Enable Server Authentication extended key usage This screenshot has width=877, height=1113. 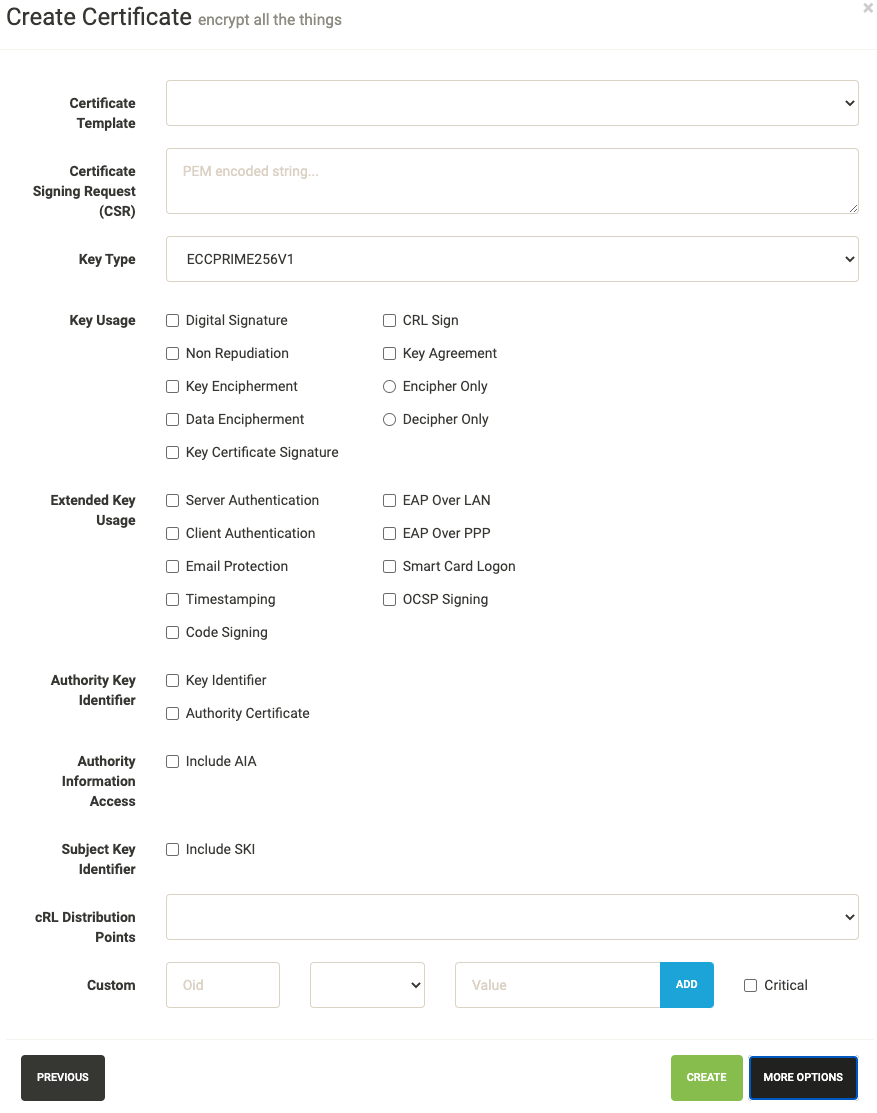(x=172, y=500)
